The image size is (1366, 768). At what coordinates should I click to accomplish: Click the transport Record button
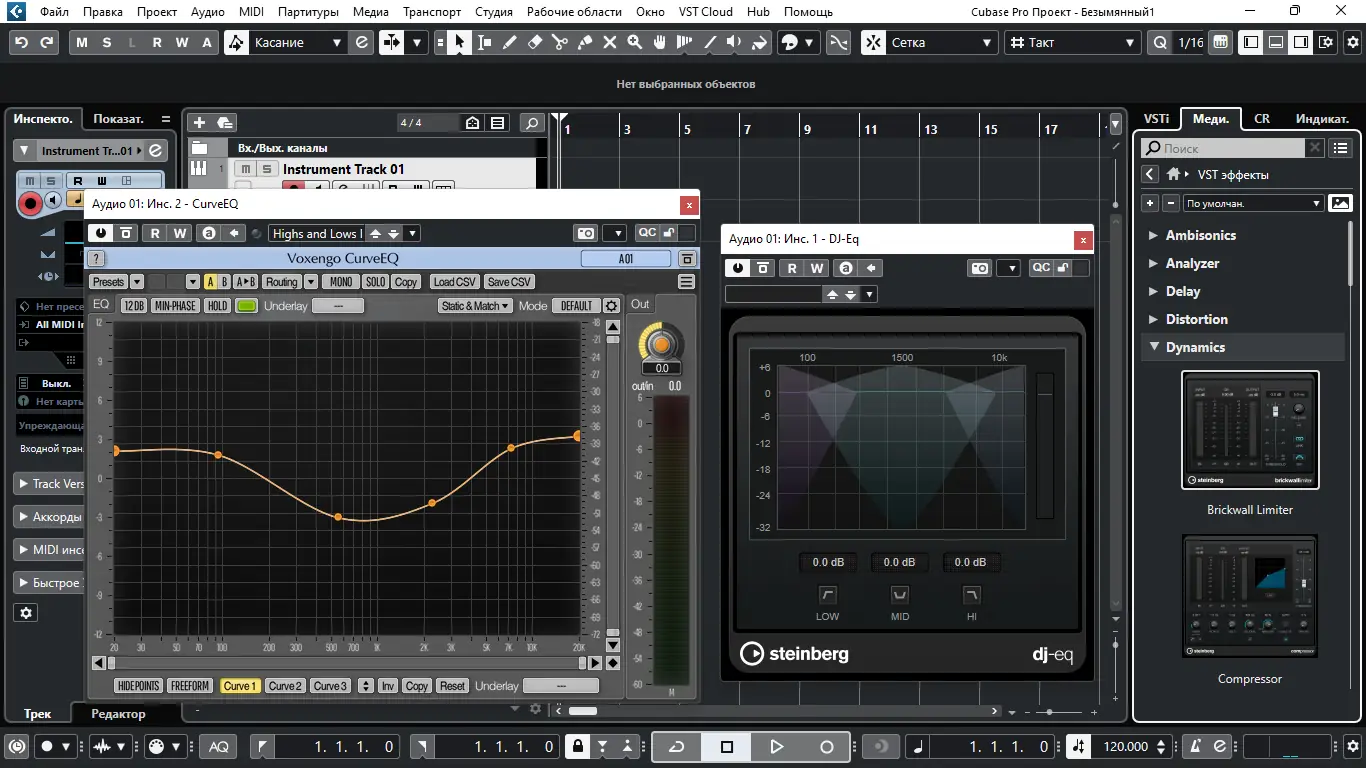[x=827, y=747]
